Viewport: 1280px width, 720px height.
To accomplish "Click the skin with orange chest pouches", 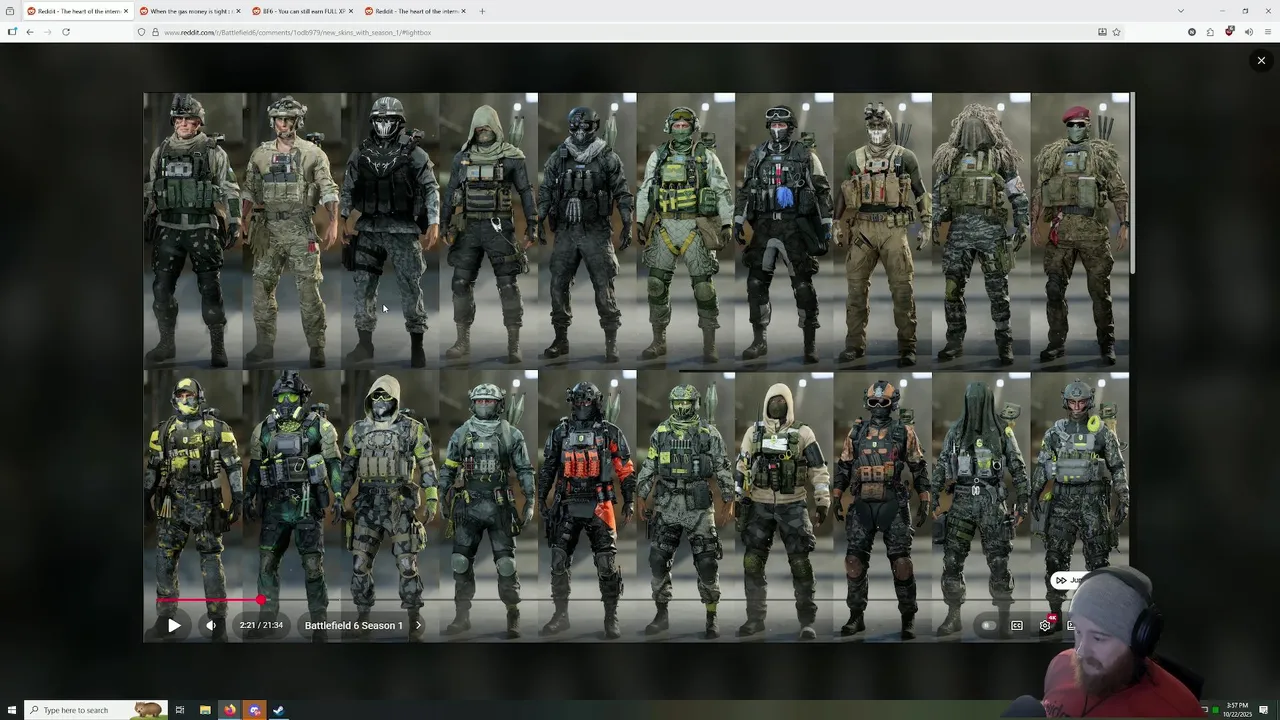I will coord(586,505).
